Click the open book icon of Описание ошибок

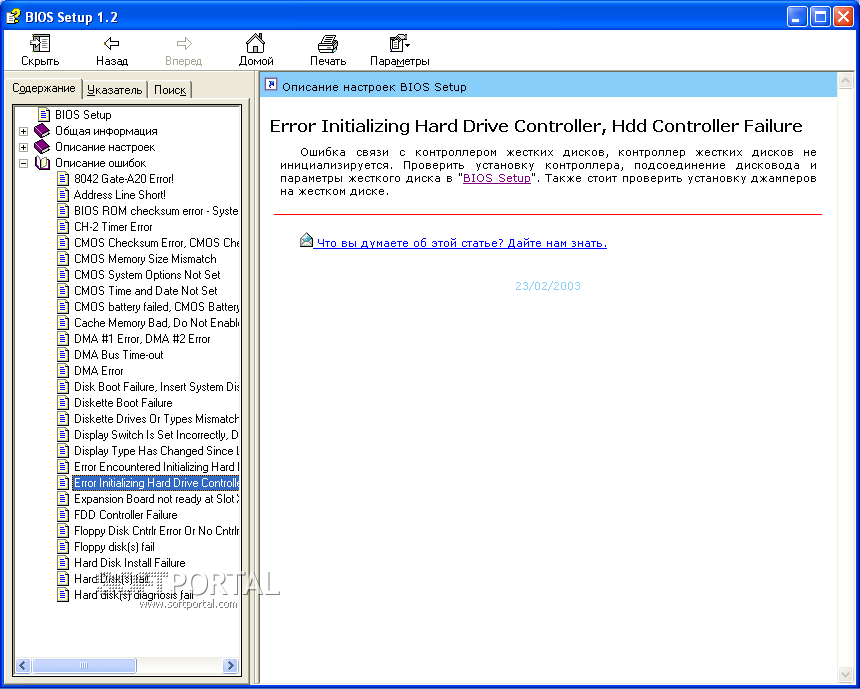pyautogui.click(x=42, y=163)
